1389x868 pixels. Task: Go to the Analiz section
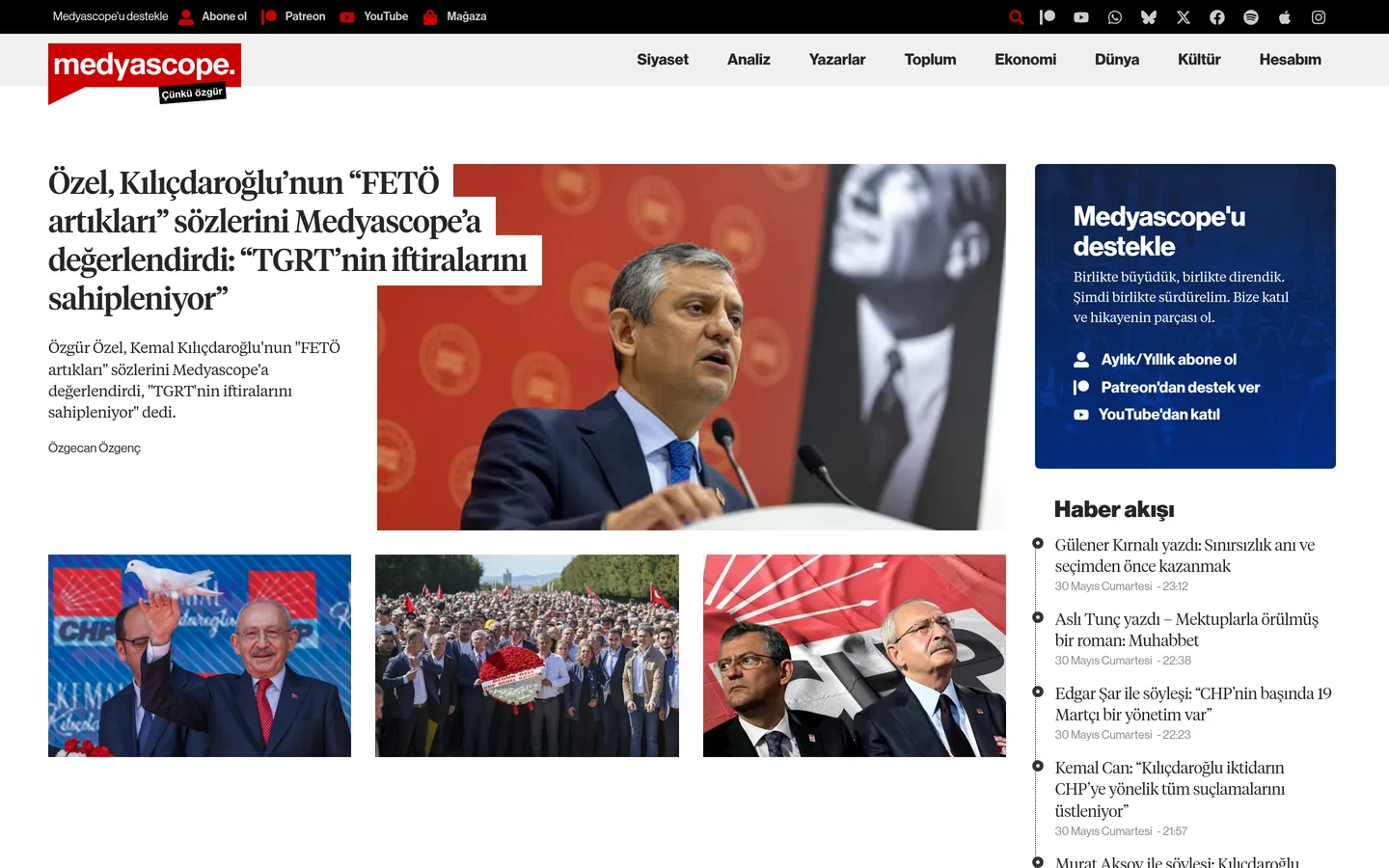(749, 60)
